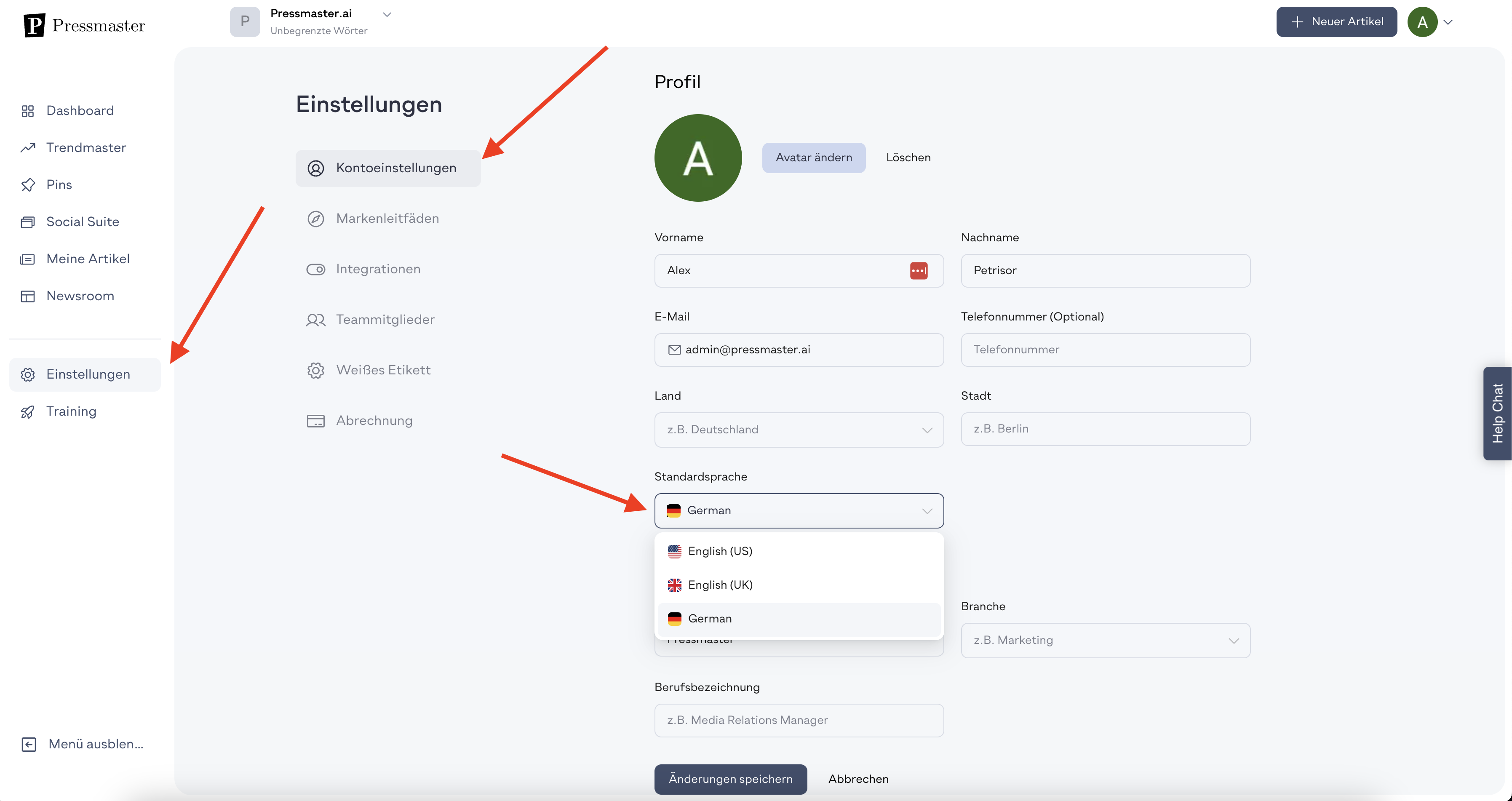Go to Newsroom in the sidebar
Screen dimensions: 1512x801
pyautogui.click(x=85, y=296)
